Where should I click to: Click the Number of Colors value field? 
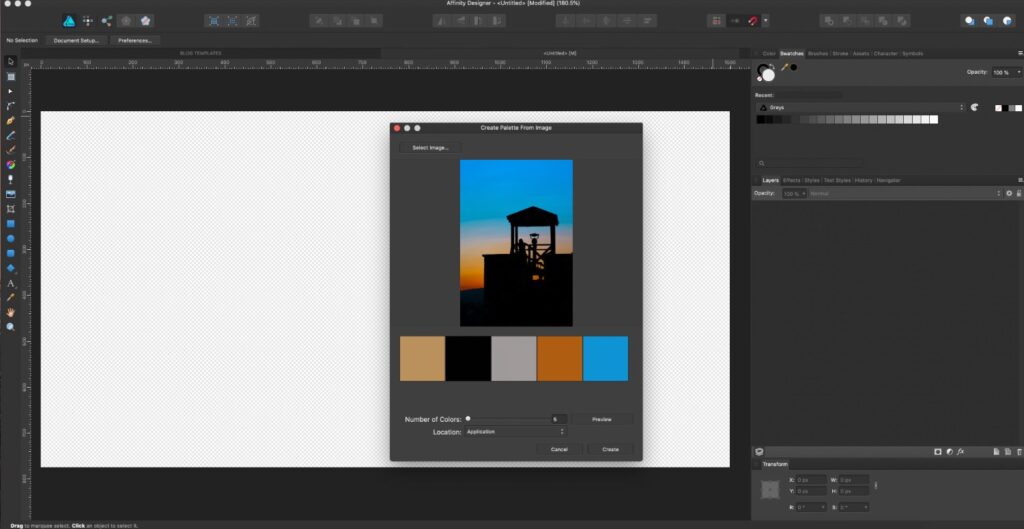pyautogui.click(x=558, y=419)
